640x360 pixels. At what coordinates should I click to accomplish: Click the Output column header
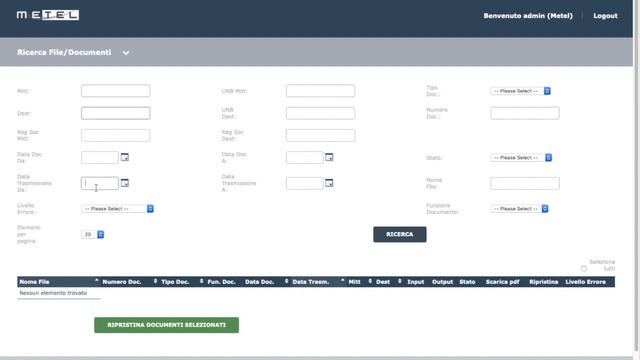click(x=442, y=282)
